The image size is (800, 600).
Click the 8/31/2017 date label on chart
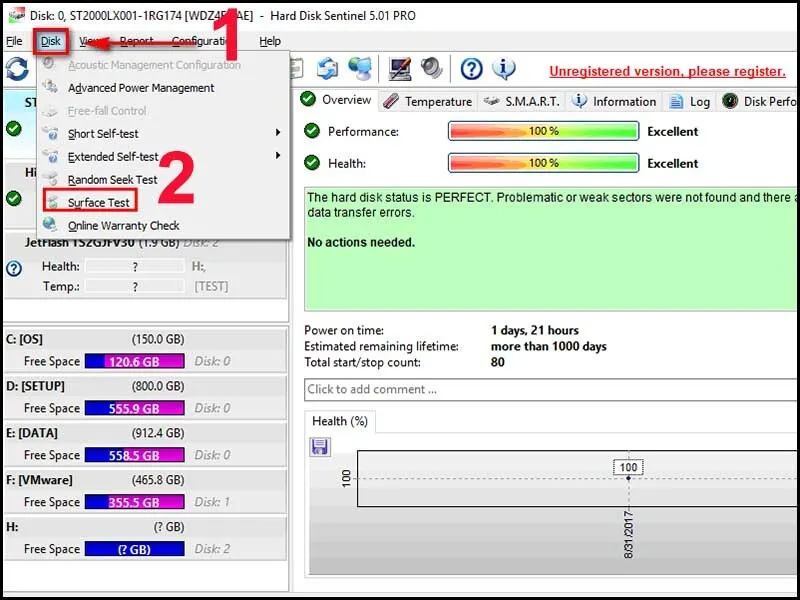[x=629, y=533]
